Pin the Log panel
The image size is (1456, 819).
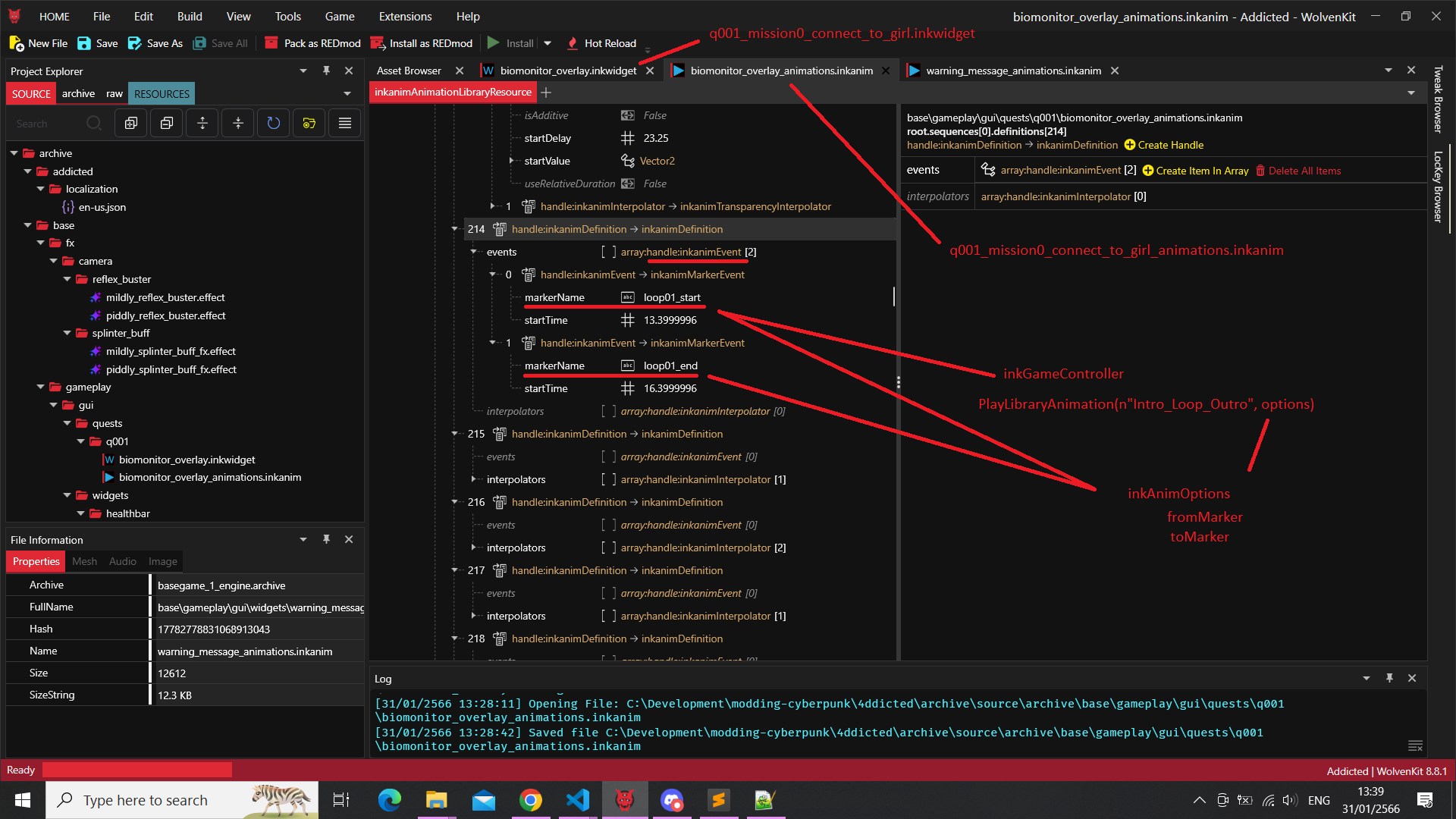coord(1389,678)
